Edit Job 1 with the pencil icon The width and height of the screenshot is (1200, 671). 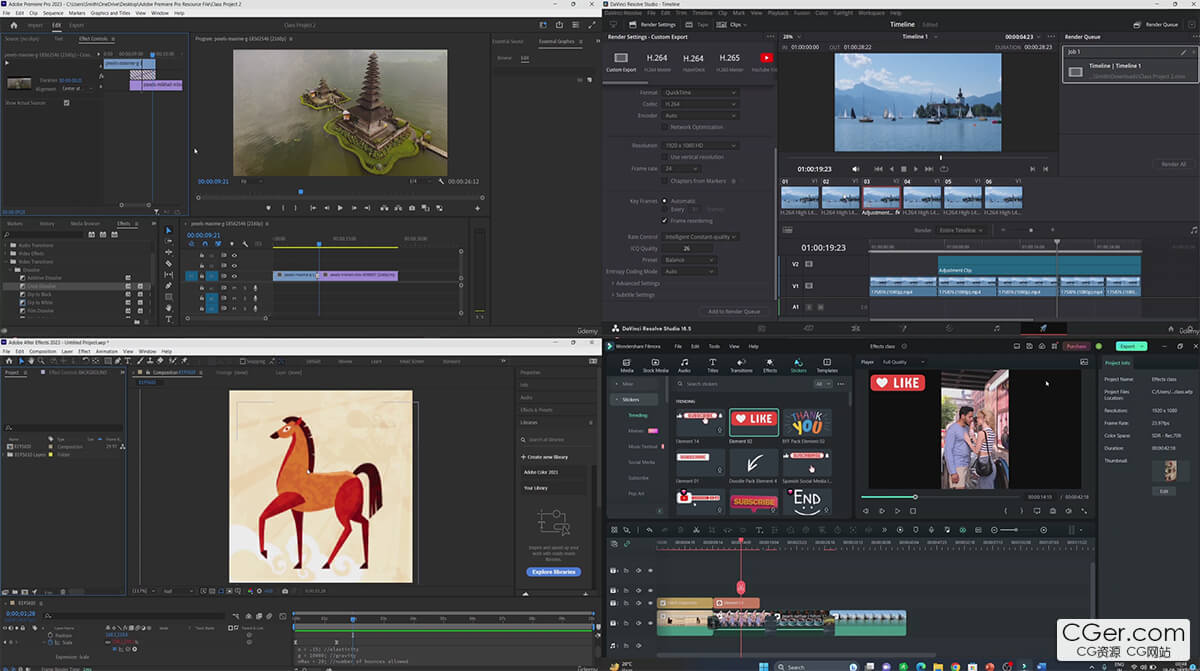(x=1183, y=52)
